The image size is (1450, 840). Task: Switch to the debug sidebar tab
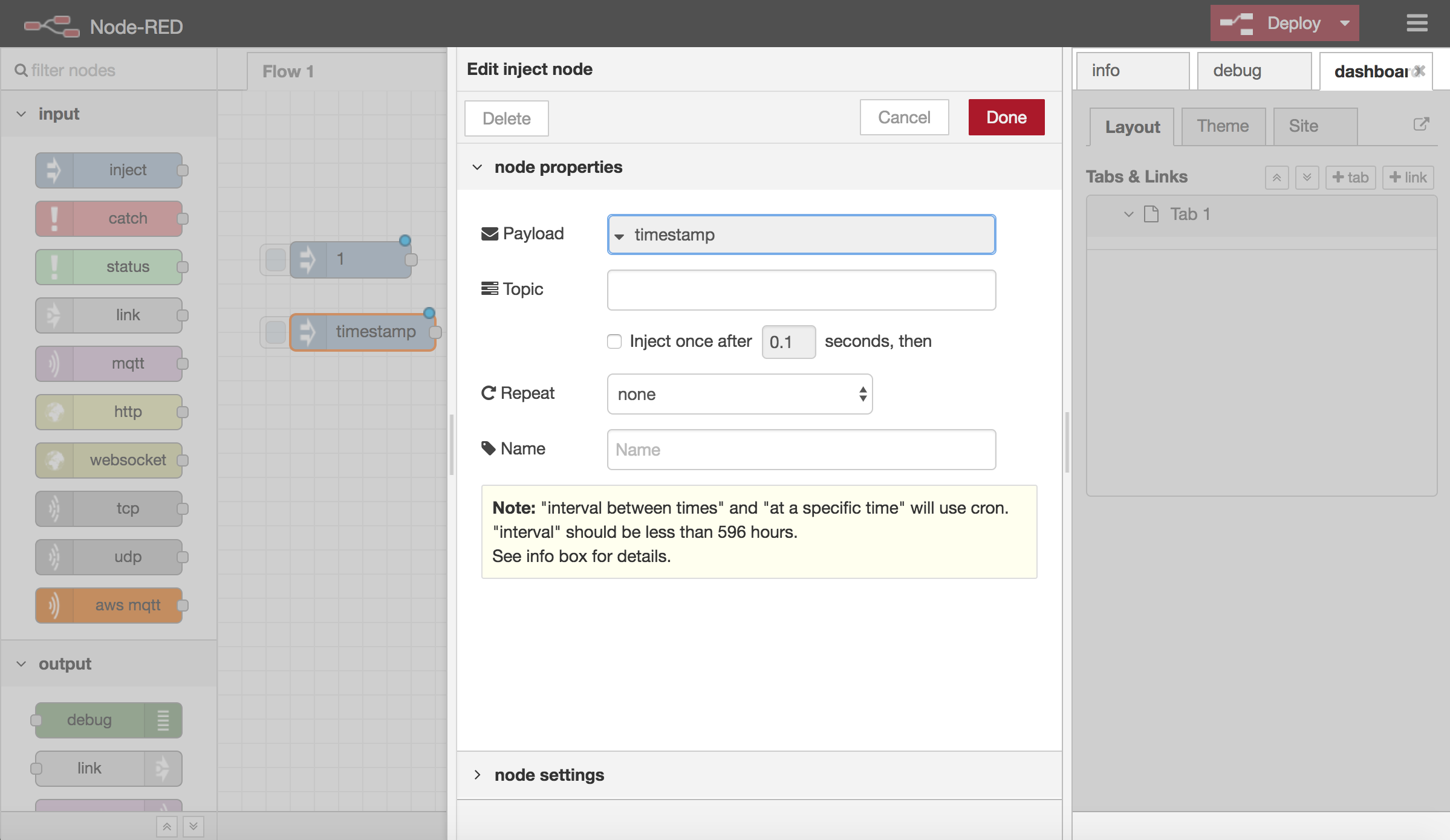(x=1254, y=71)
